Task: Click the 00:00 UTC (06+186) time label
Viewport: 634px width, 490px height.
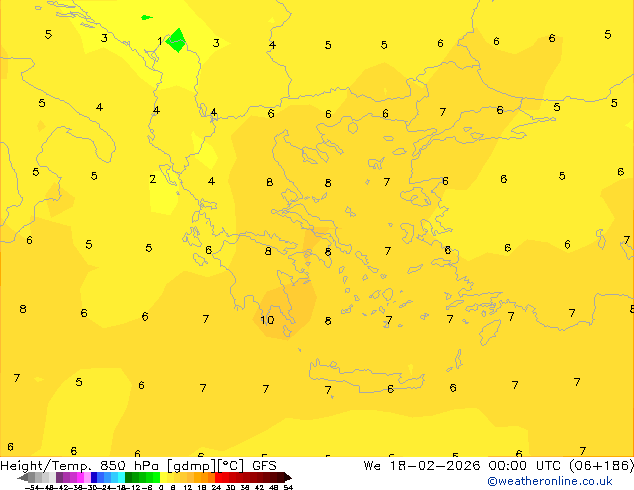Action: 560,465
